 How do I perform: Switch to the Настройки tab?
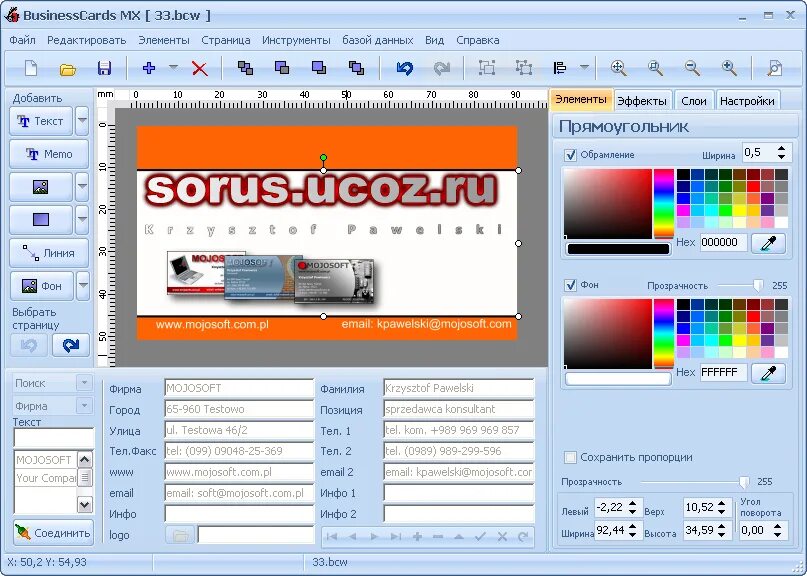point(747,101)
